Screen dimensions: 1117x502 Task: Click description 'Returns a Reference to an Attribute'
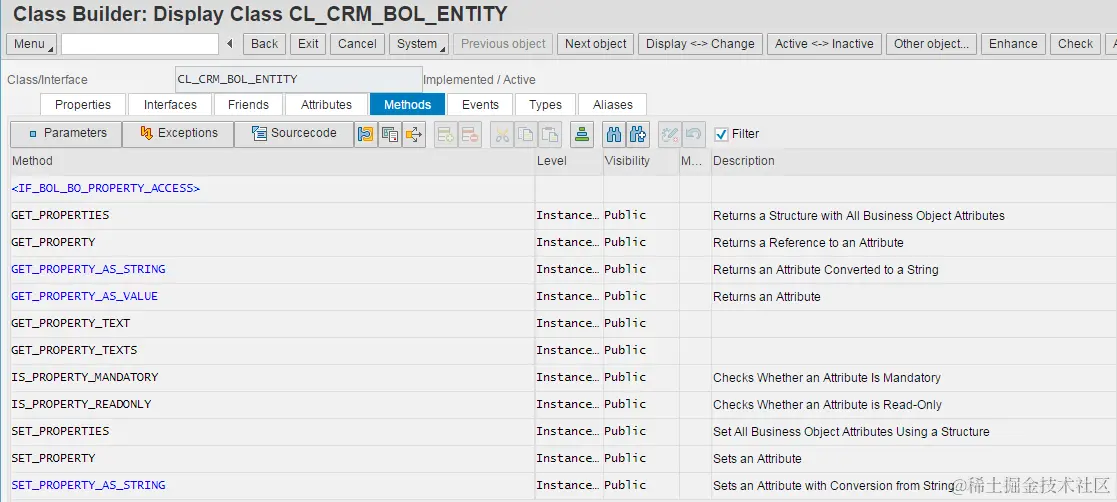click(x=808, y=243)
